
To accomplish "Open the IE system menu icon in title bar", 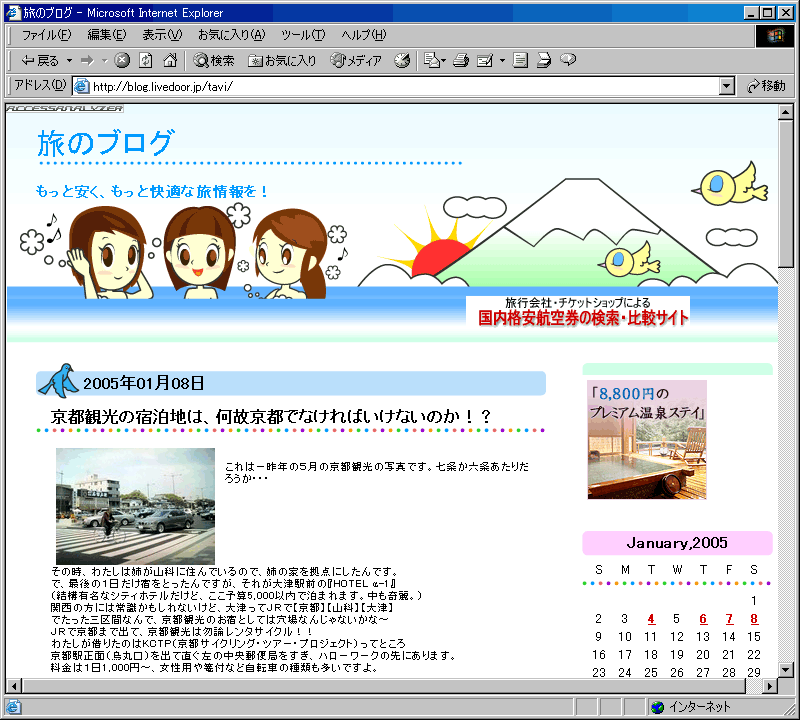I will point(13,12).
